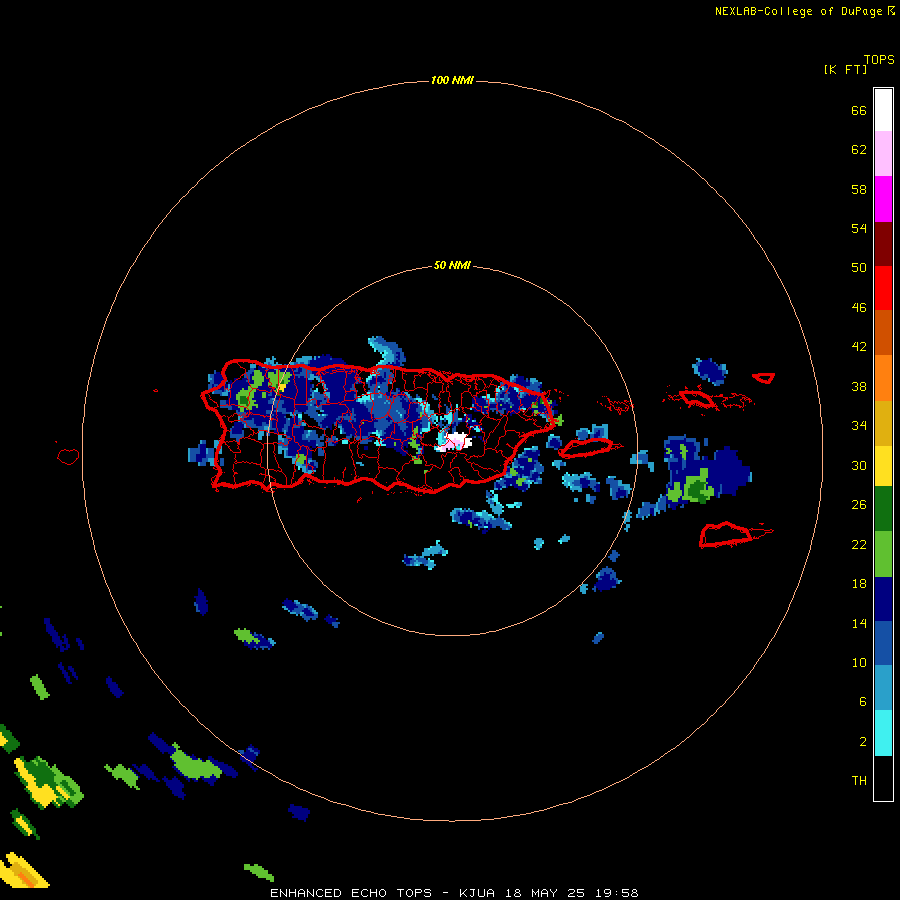Select the bright red legend swatch
Screen dimensions: 900x900
pos(883,288)
